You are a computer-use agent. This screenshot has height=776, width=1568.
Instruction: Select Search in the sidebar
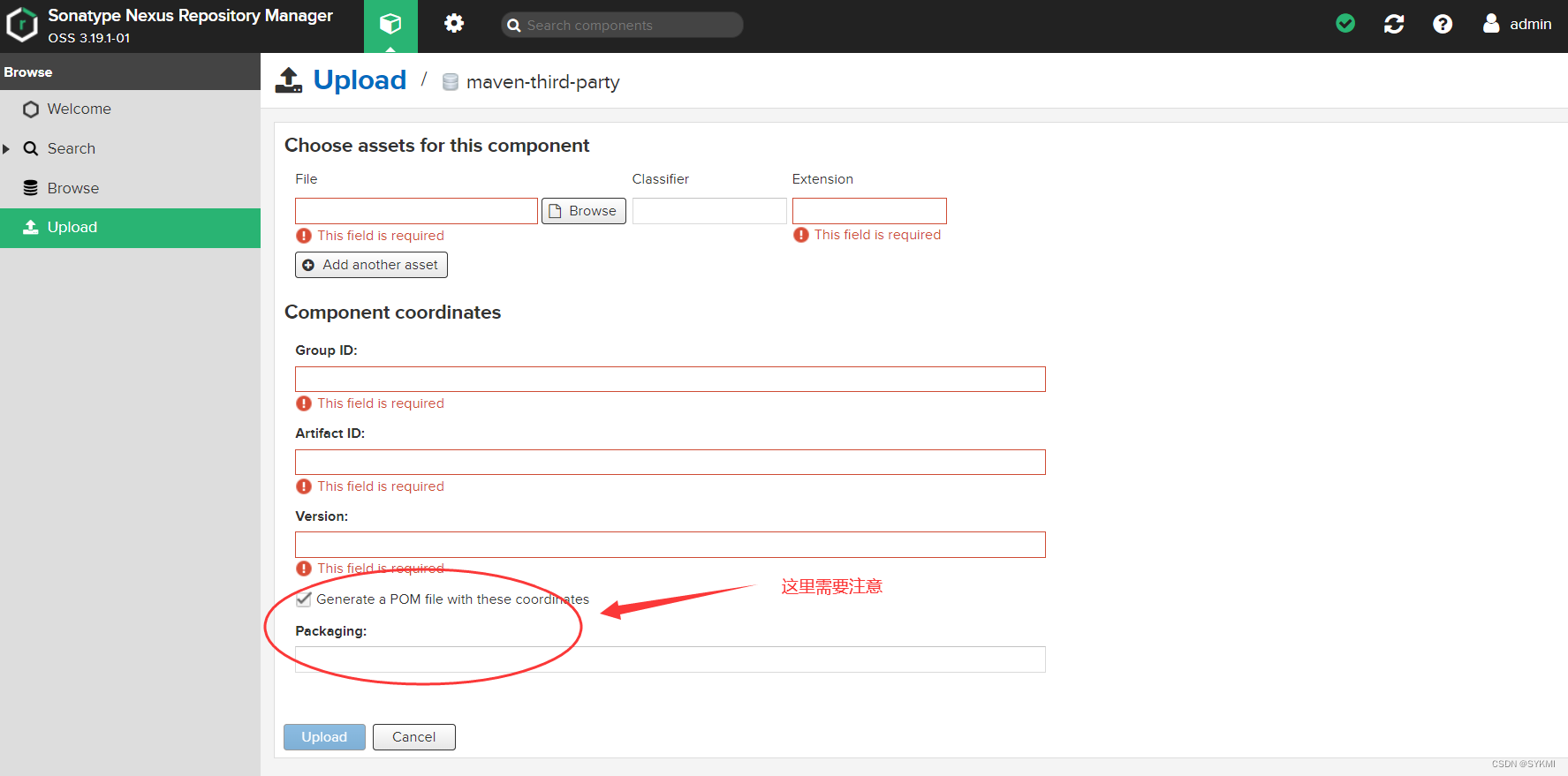coord(130,148)
